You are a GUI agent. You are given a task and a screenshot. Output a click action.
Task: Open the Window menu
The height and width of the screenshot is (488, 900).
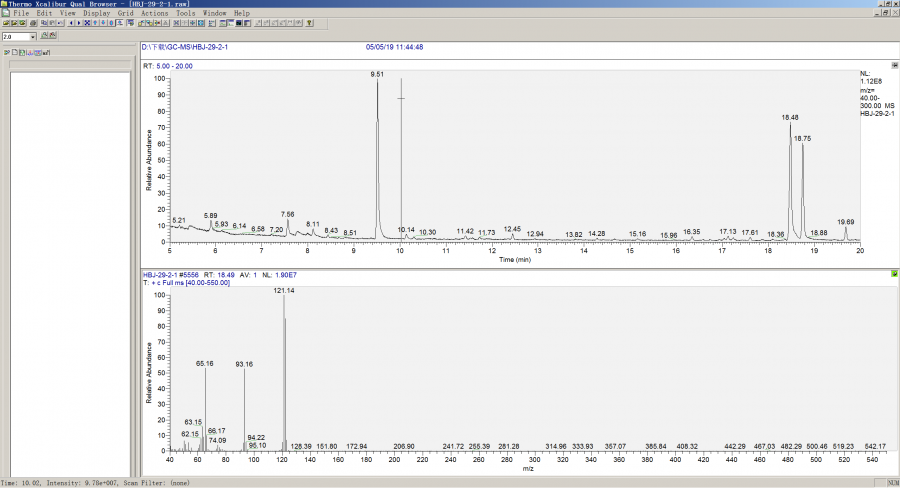(x=215, y=13)
